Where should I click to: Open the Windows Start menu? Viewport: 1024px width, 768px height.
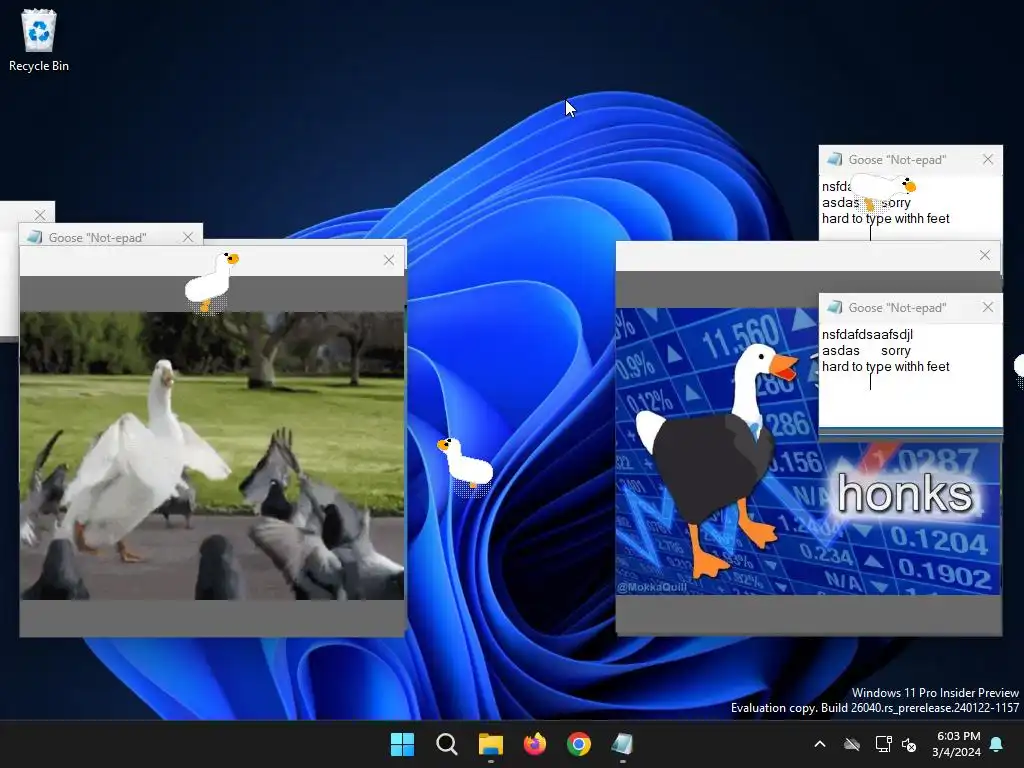point(402,744)
